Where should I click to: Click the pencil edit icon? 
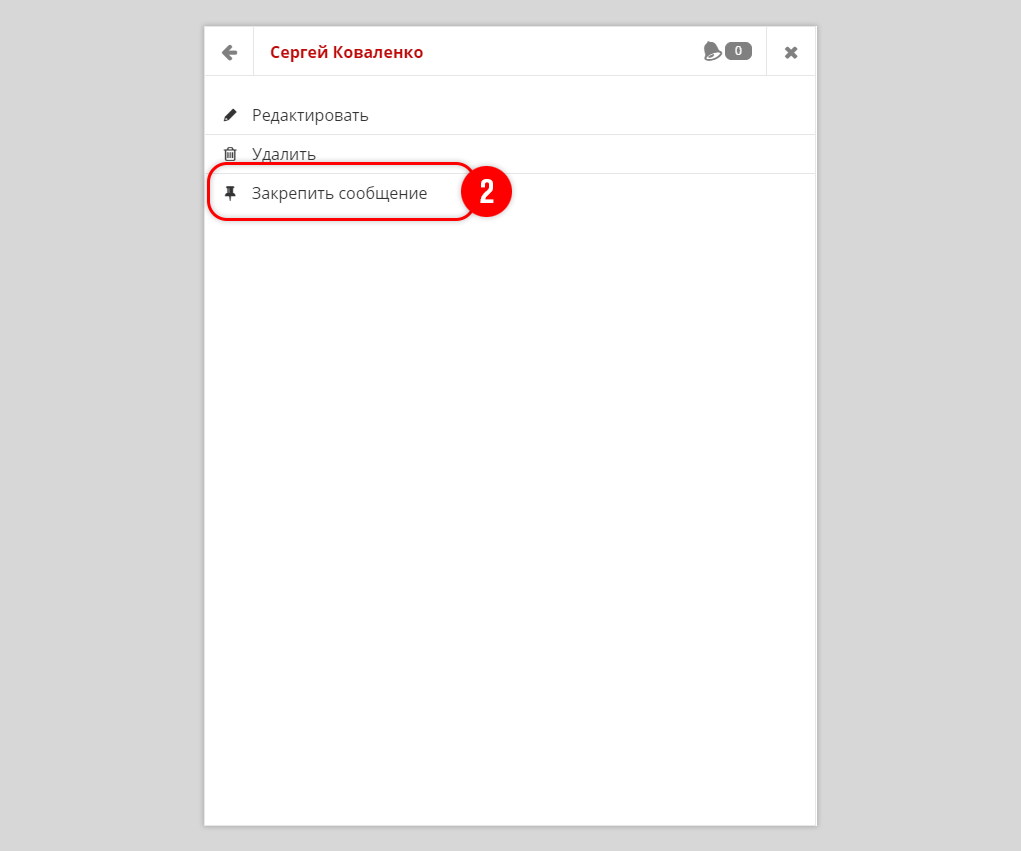[x=230, y=115]
